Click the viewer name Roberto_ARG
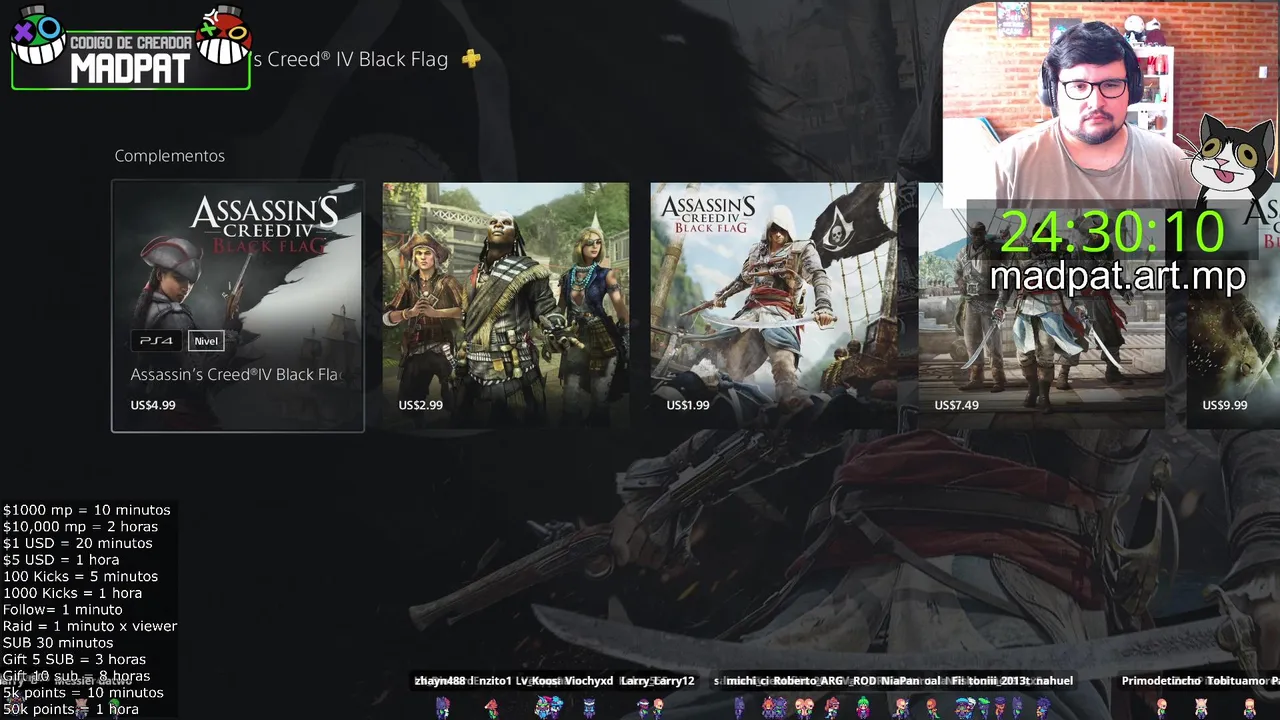 click(x=808, y=681)
